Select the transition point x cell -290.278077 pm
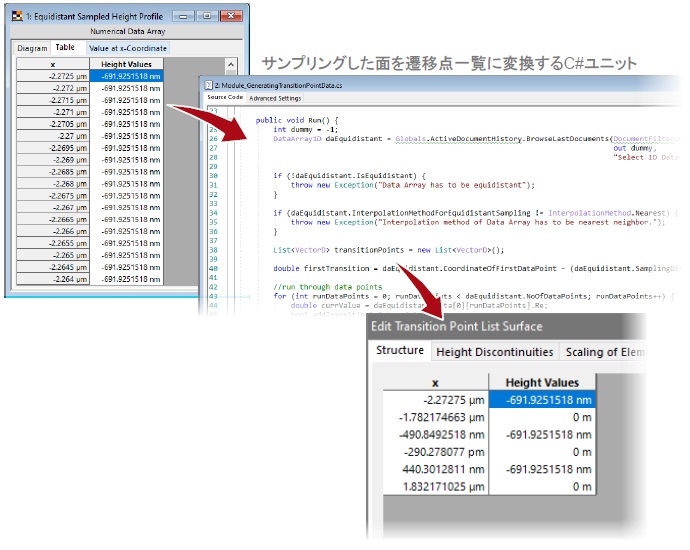This screenshot has height=550, width=690. 436,452
